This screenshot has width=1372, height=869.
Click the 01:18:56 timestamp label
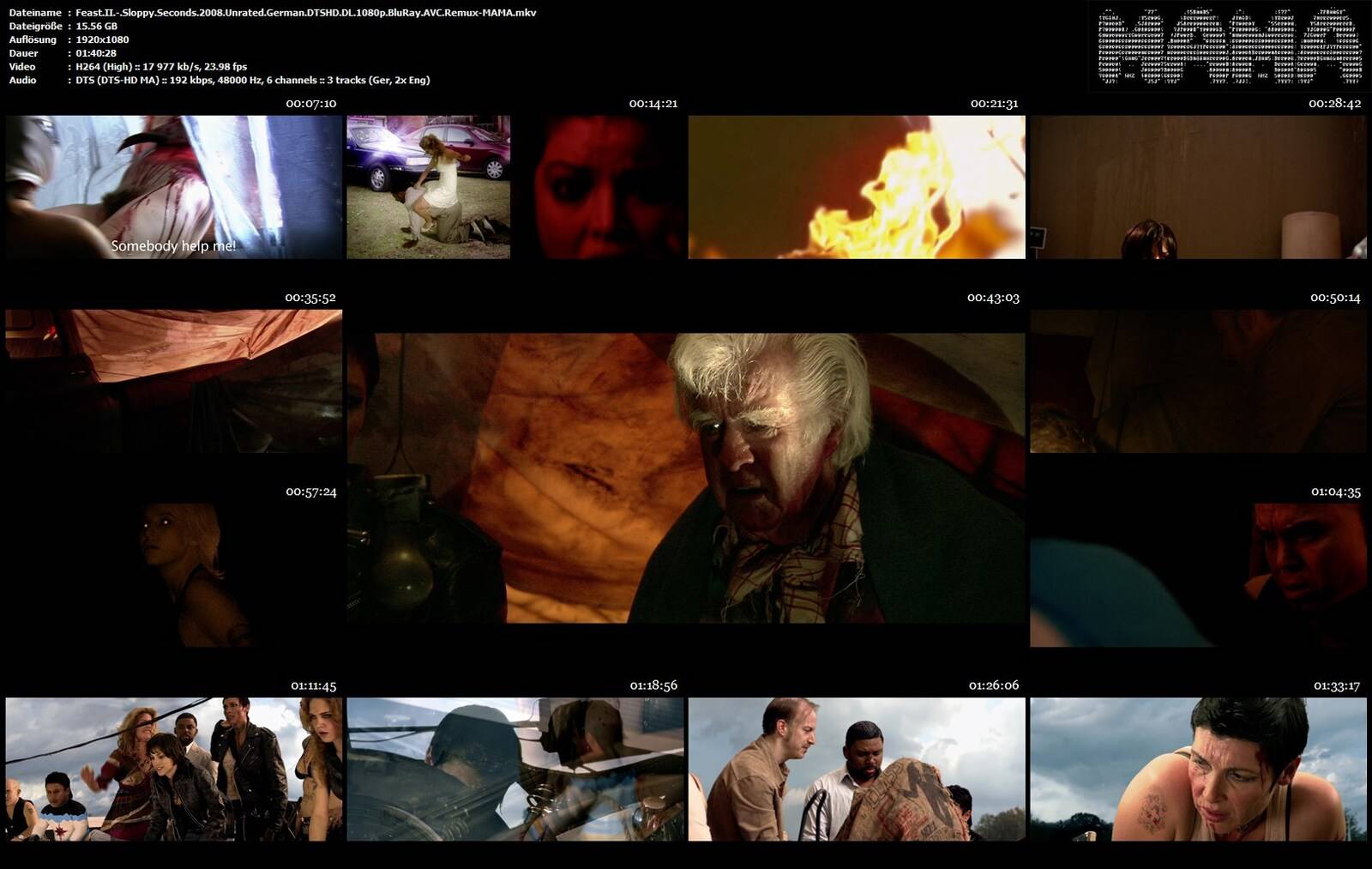pyautogui.click(x=653, y=685)
